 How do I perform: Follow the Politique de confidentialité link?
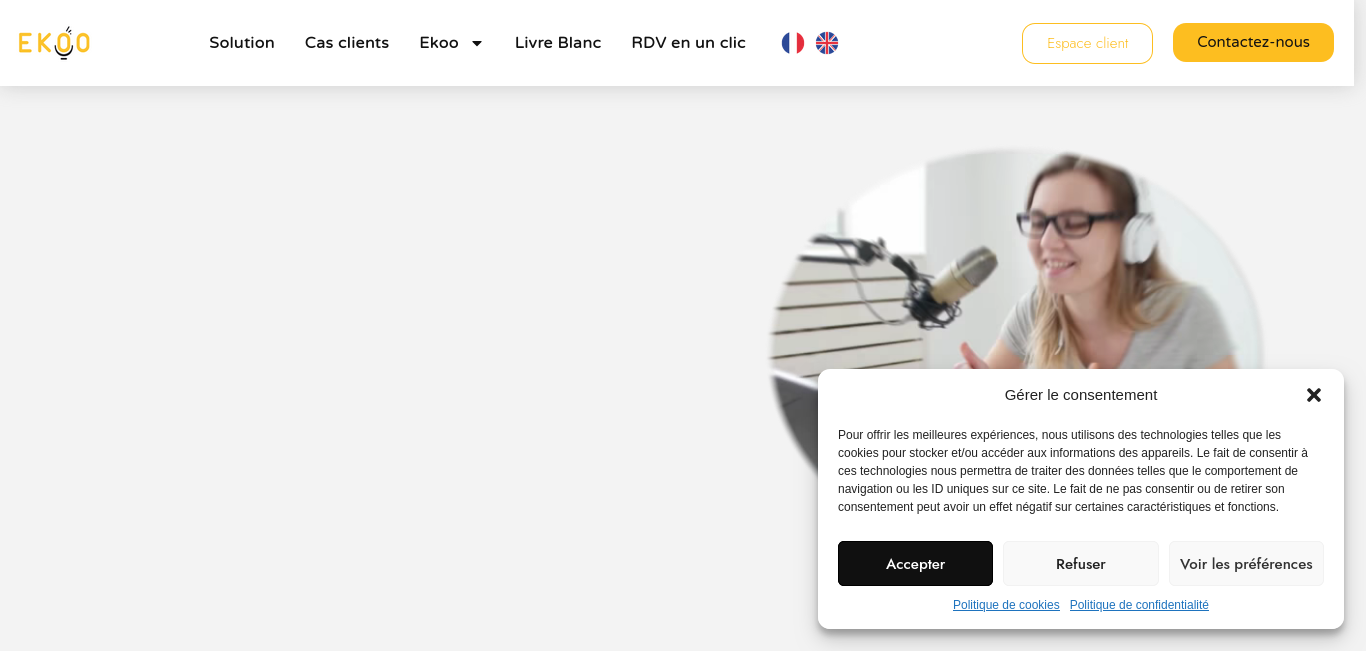tap(1139, 605)
